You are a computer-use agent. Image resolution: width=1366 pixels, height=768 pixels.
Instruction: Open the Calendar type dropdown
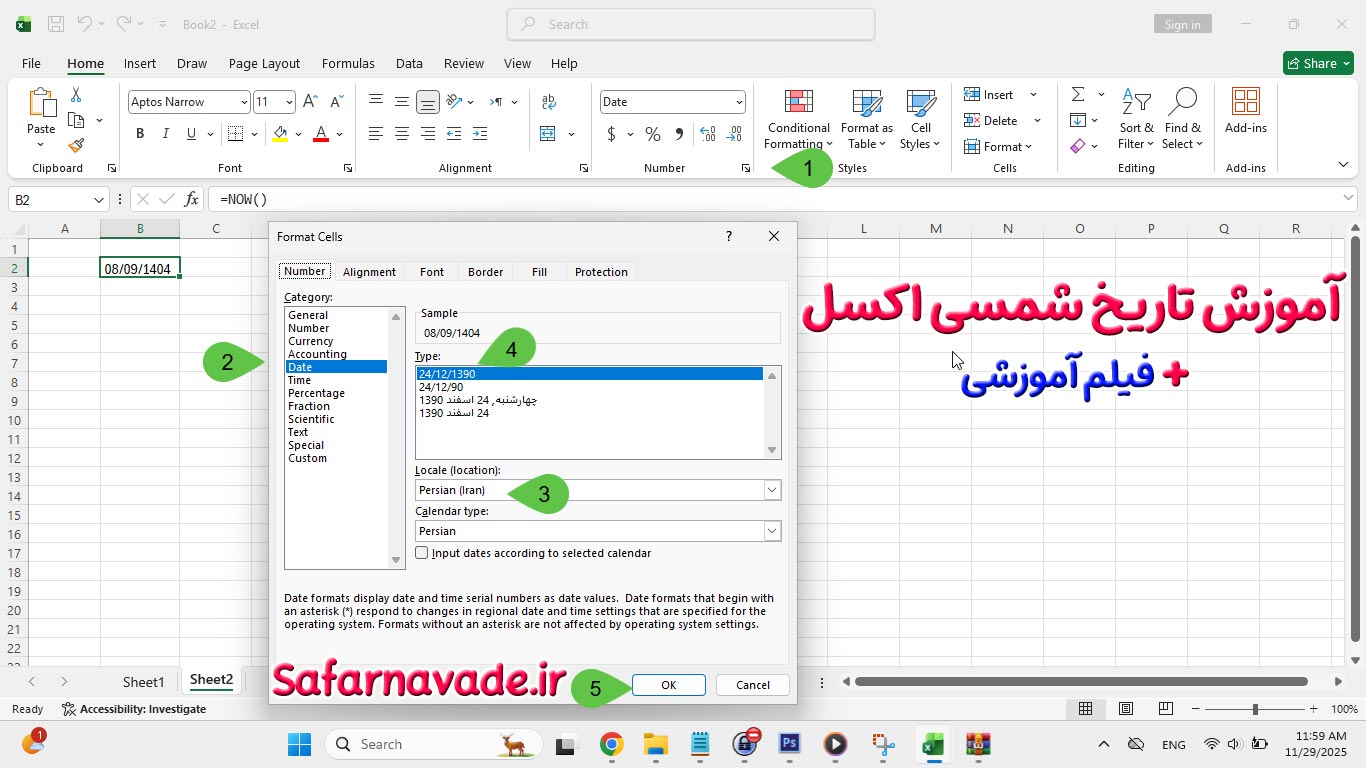point(771,530)
